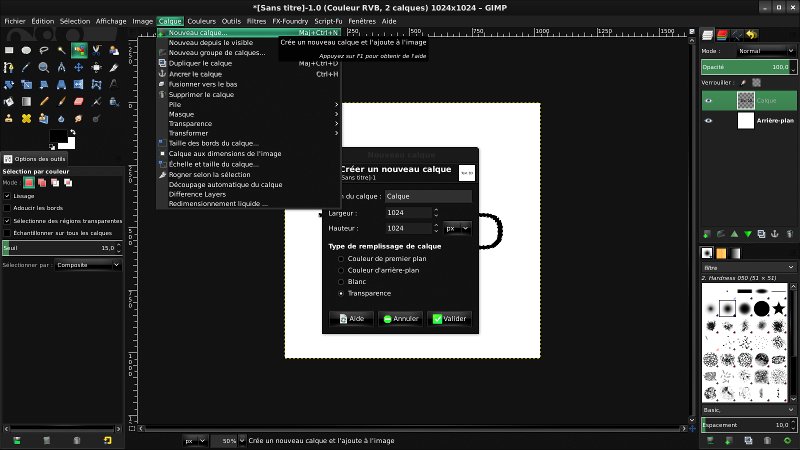Image resolution: width=800 pixels, height=450 pixels.
Task: Duplicate layer icon in layers panel
Action: 761,234
